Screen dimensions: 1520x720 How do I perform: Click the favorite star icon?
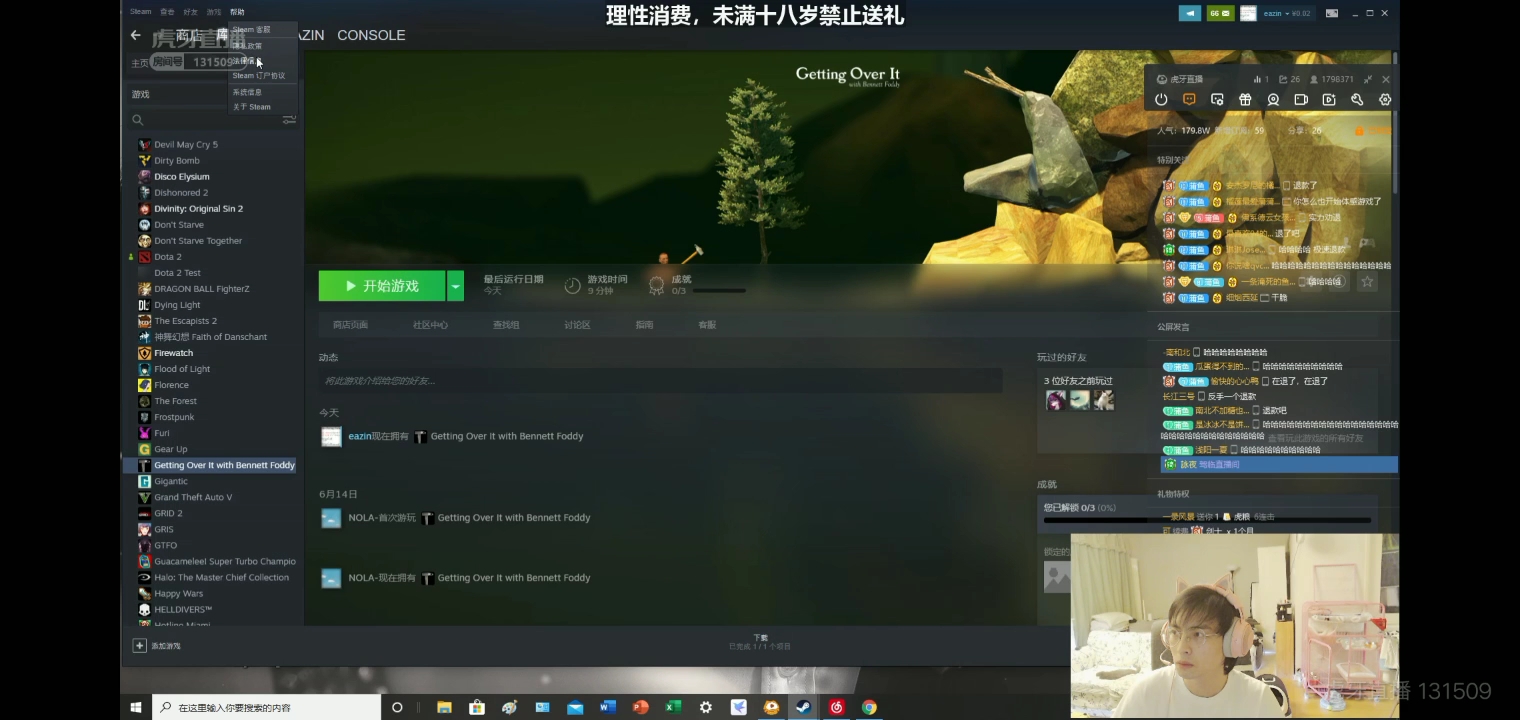[x=1367, y=282]
